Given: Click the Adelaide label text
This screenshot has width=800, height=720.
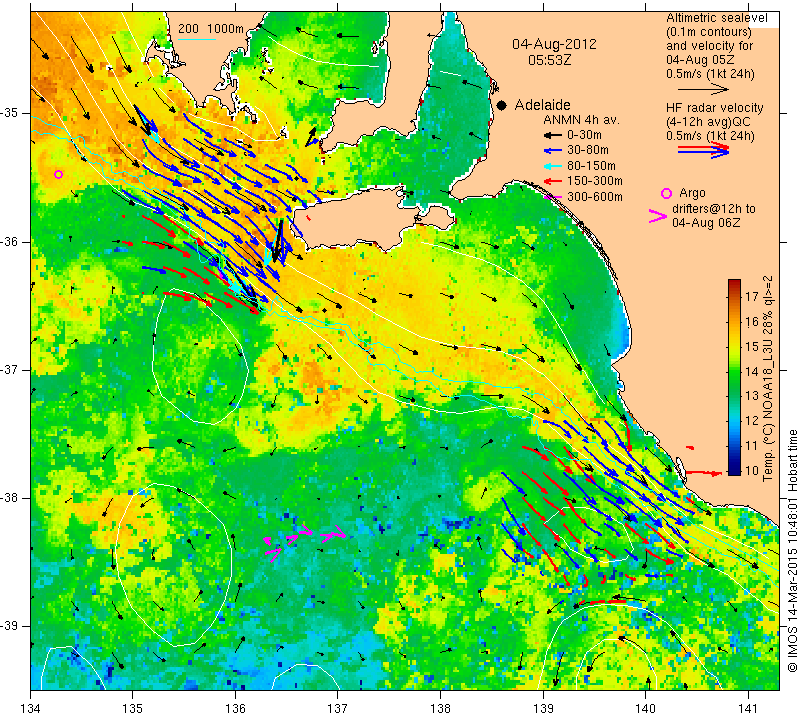Looking at the screenshot, I should [542, 105].
